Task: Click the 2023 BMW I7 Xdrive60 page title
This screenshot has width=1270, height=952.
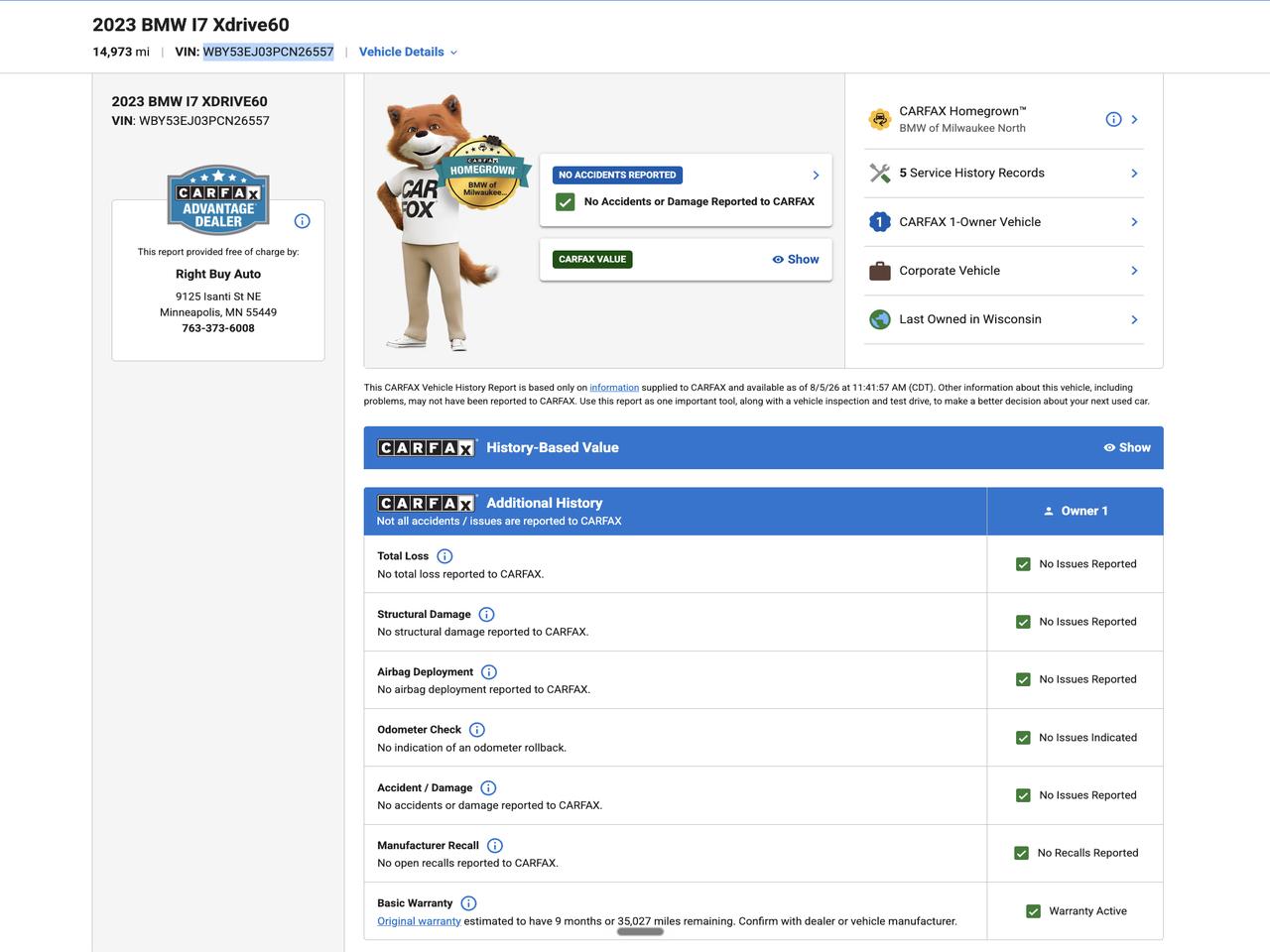Action: [191, 25]
